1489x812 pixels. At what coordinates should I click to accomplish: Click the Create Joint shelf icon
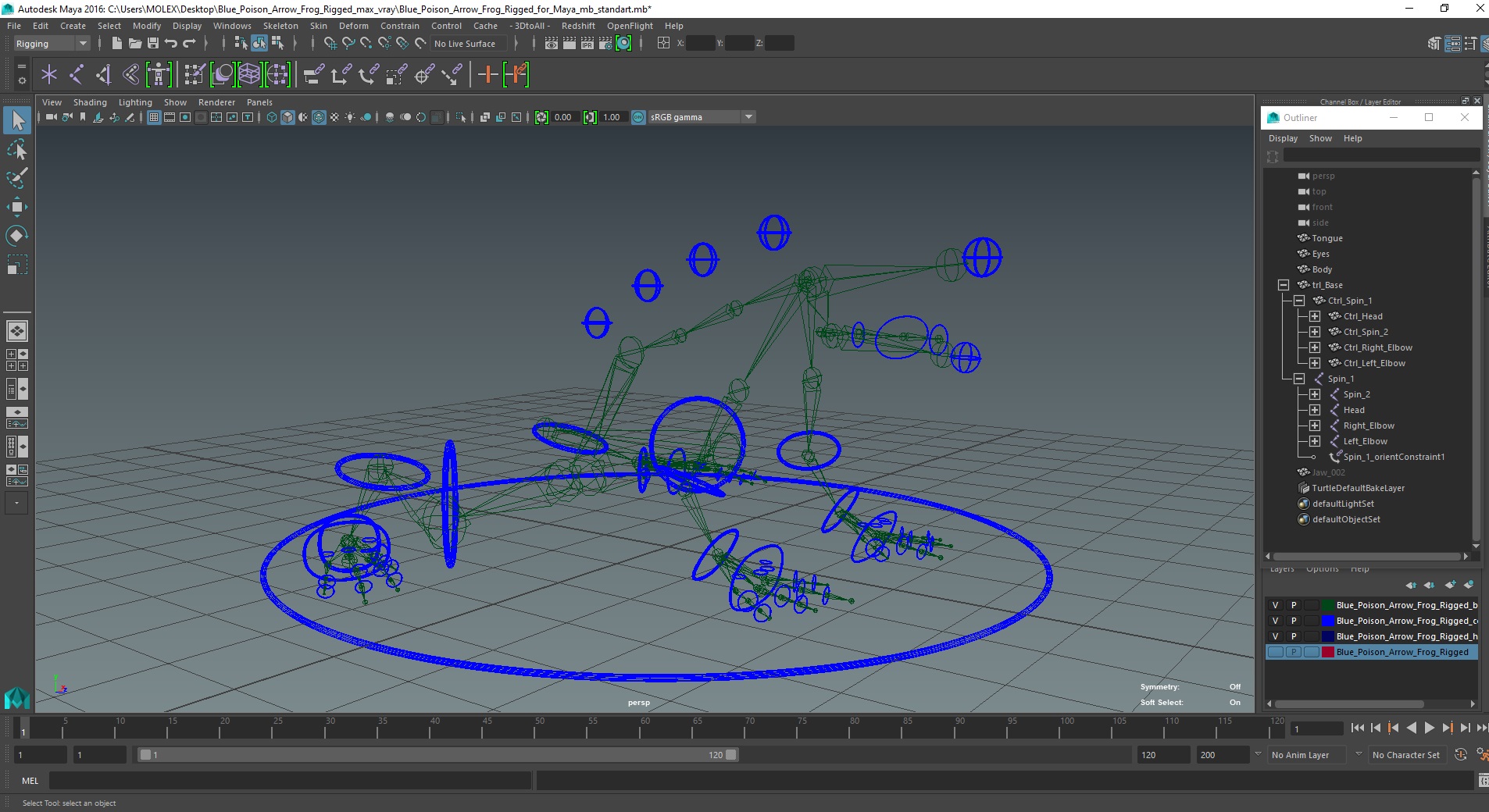point(77,75)
